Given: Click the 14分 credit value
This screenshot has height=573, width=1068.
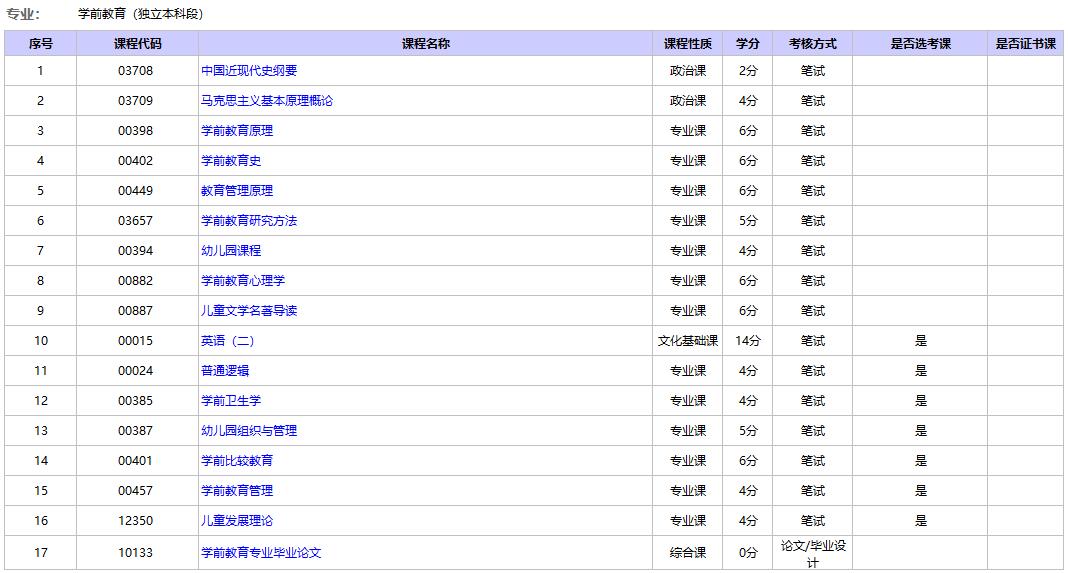Looking at the screenshot, I should [748, 341].
